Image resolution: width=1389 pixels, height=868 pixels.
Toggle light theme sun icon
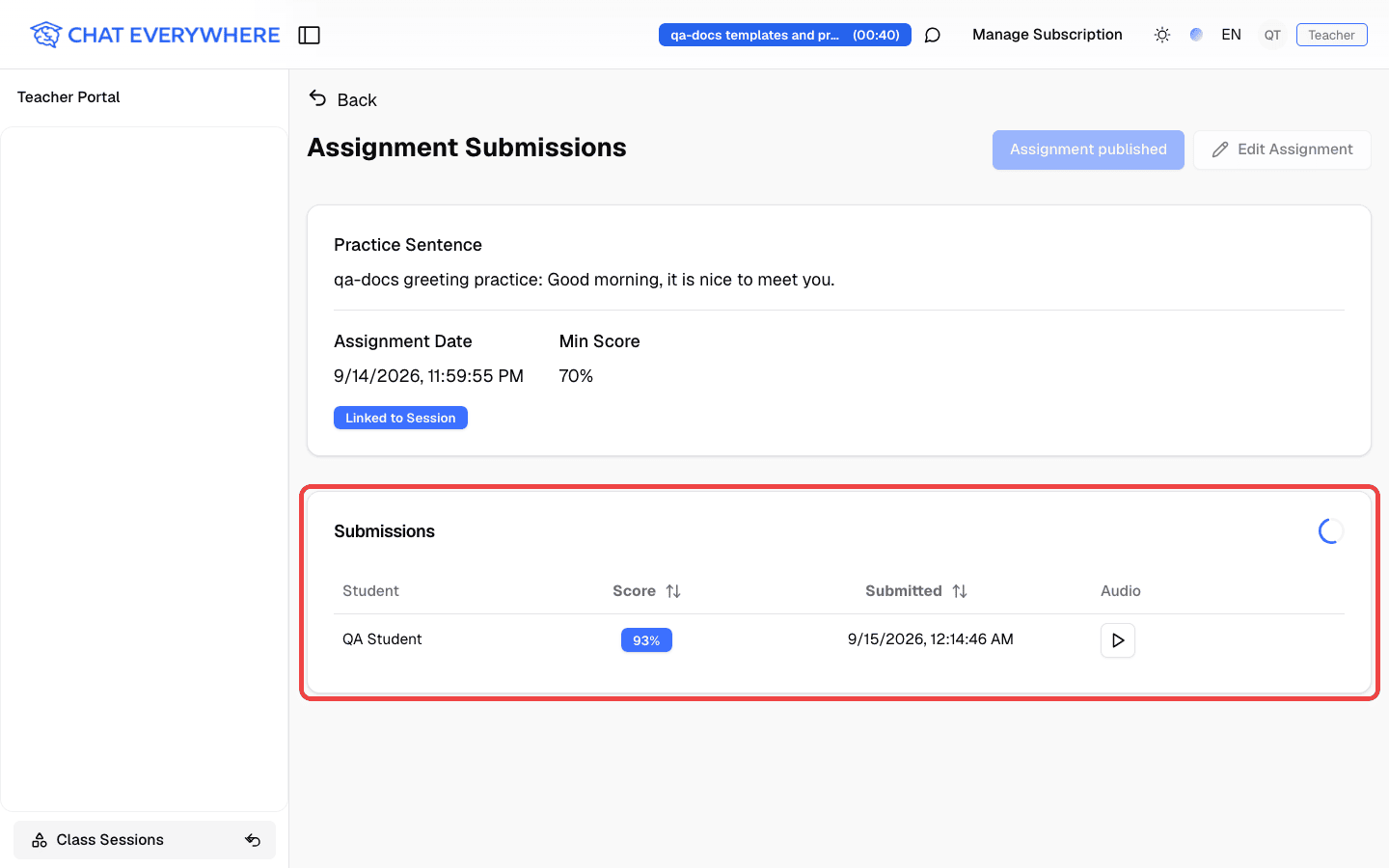click(1162, 35)
